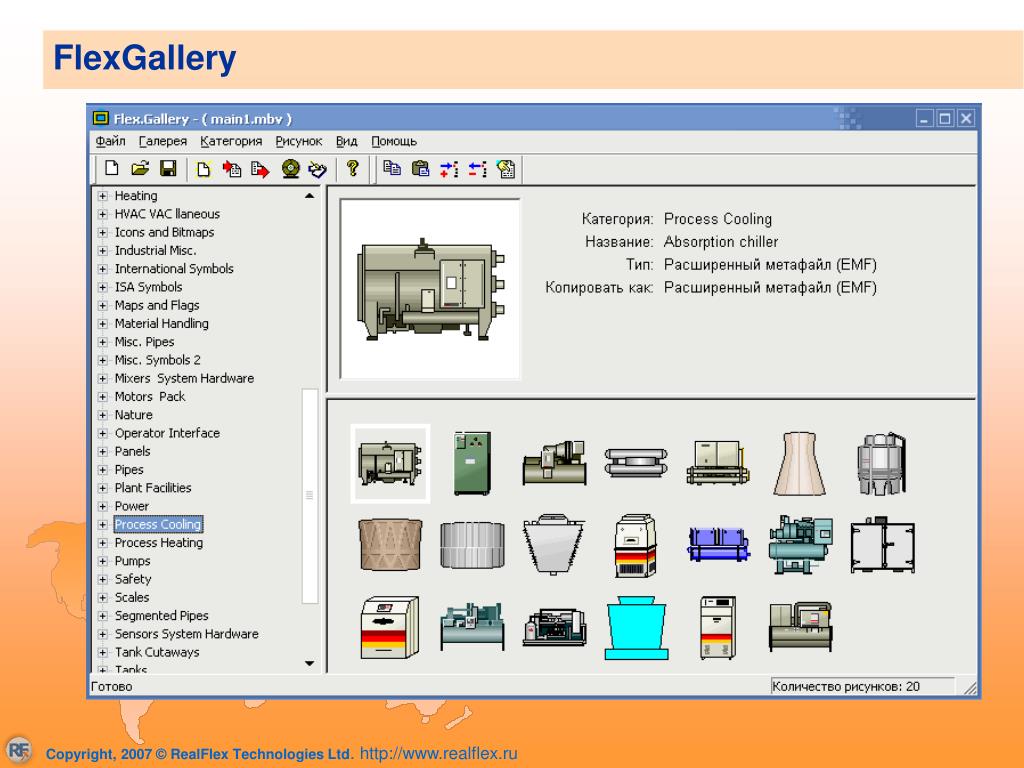The height and width of the screenshot is (768, 1024).
Task: Select the cyan cooling tower thumbnail
Action: (x=636, y=627)
